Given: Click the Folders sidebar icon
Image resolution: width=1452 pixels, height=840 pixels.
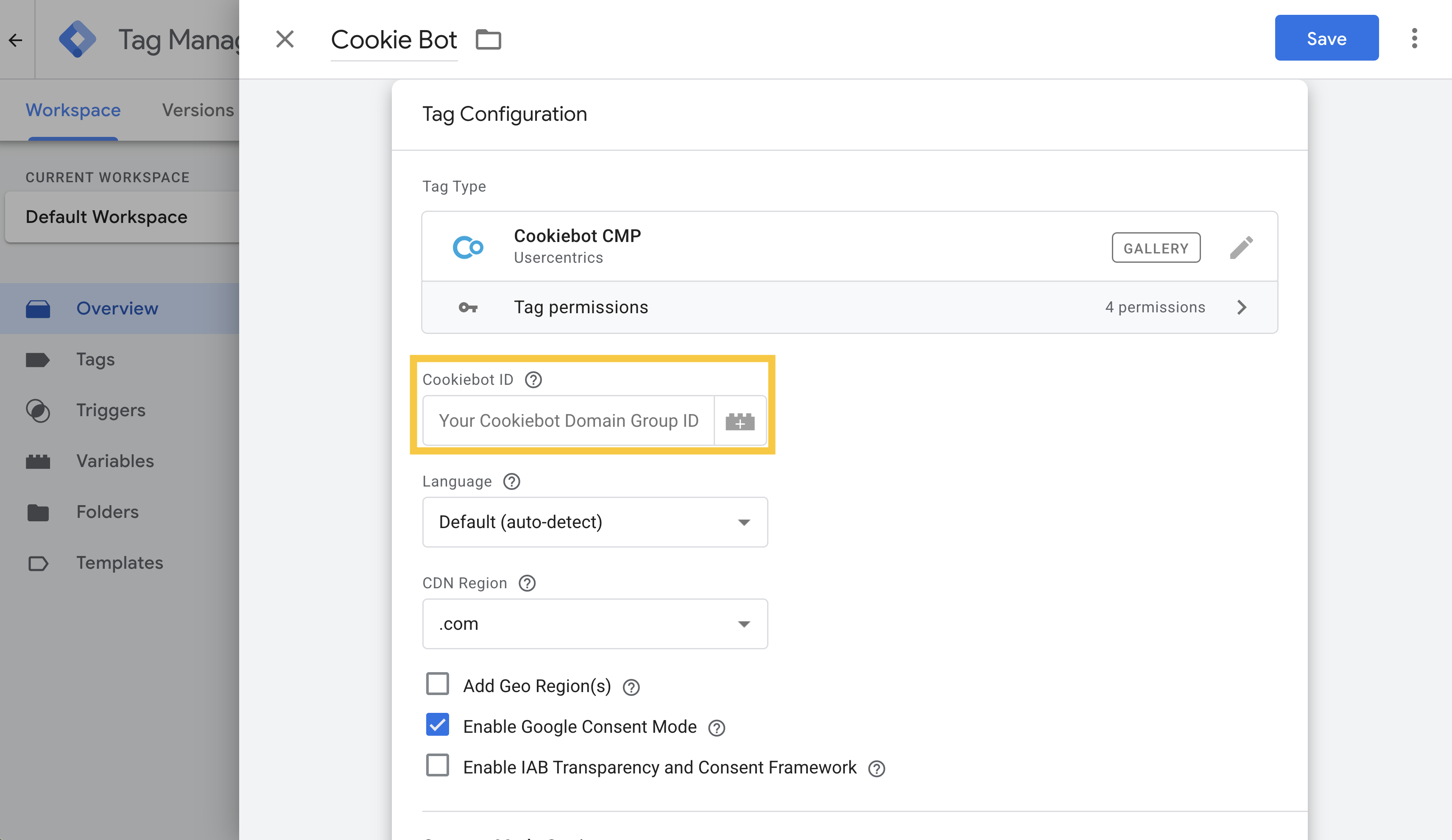Looking at the screenshot, I should tap(38, 512).
